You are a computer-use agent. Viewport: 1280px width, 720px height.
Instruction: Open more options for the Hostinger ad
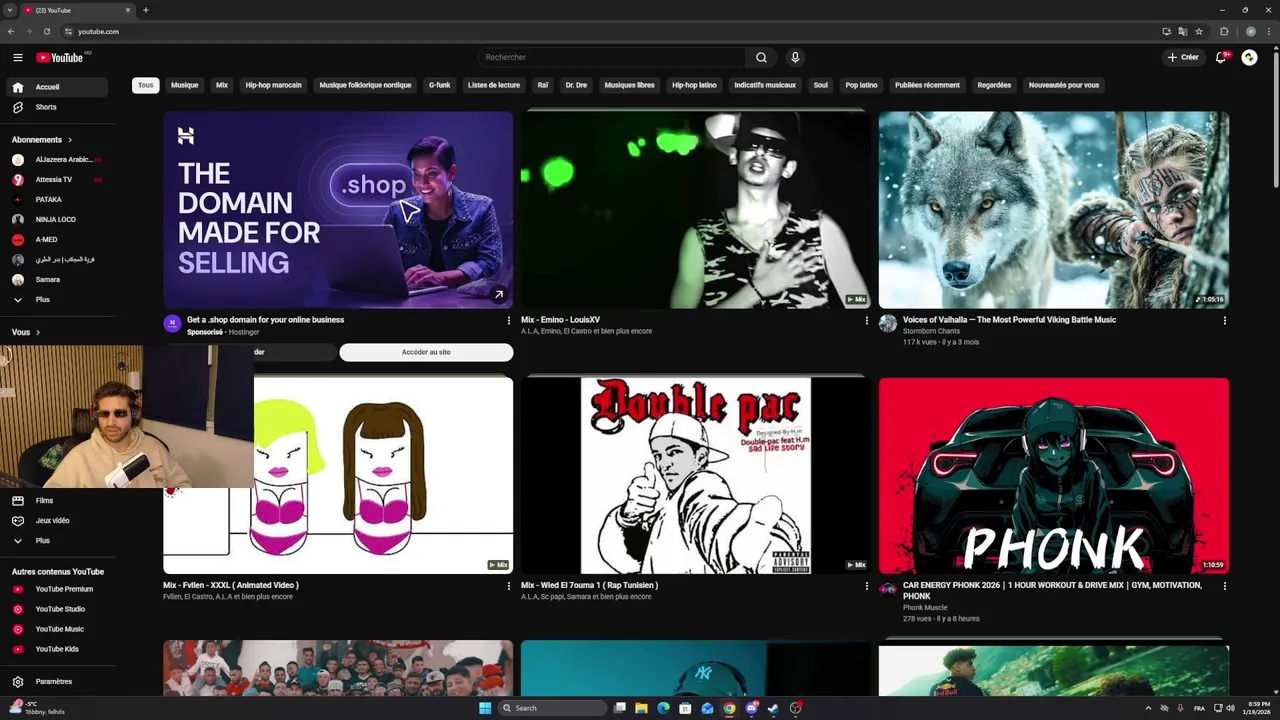click(508, 321)
